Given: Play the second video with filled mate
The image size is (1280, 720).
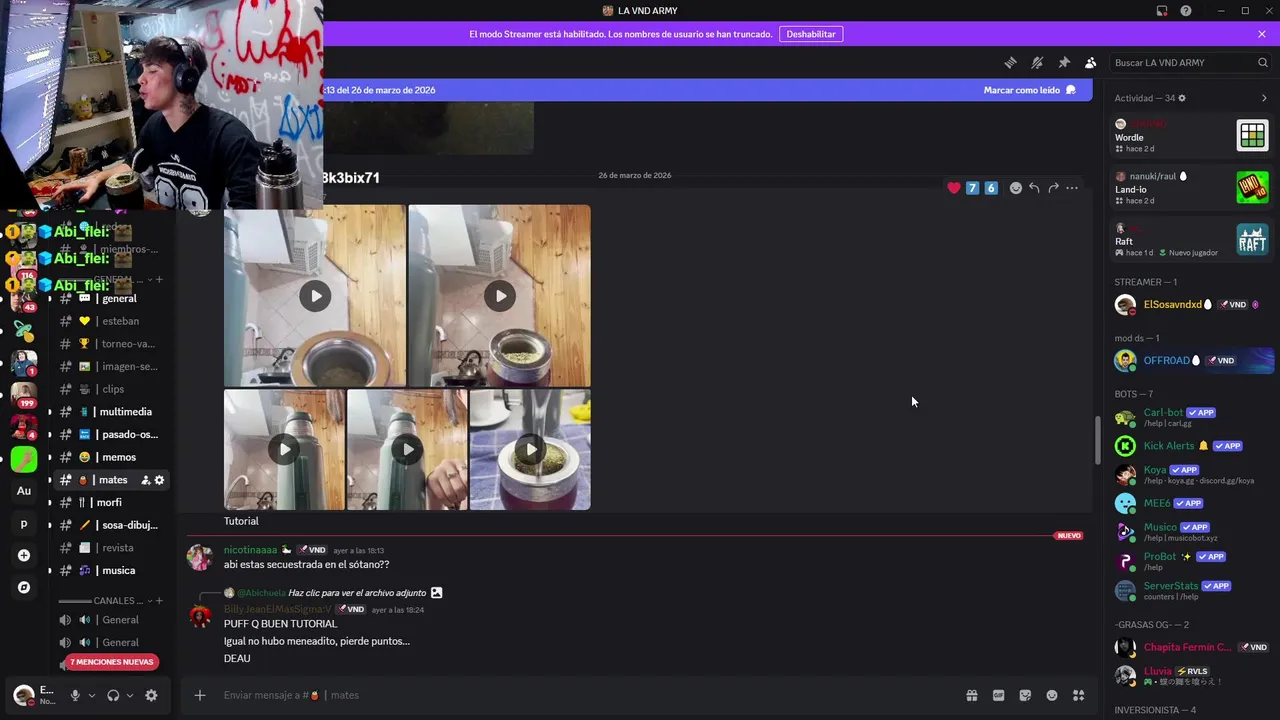Looking at the screenshot, I should coord(499,296).
